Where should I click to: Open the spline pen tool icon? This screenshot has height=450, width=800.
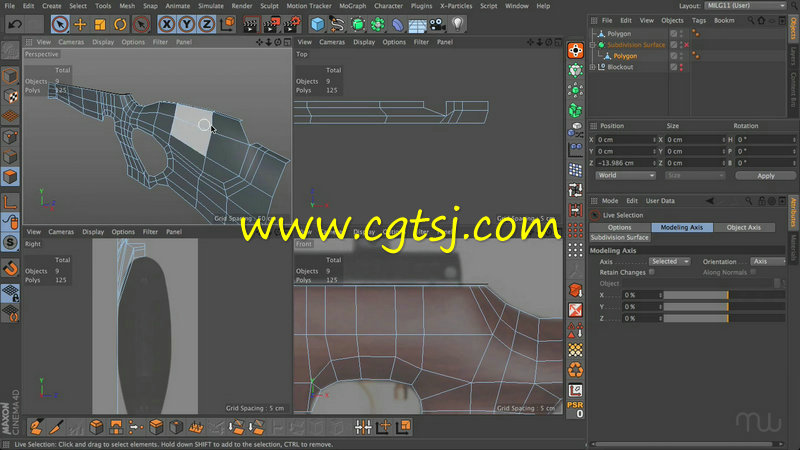click(337, 24)
